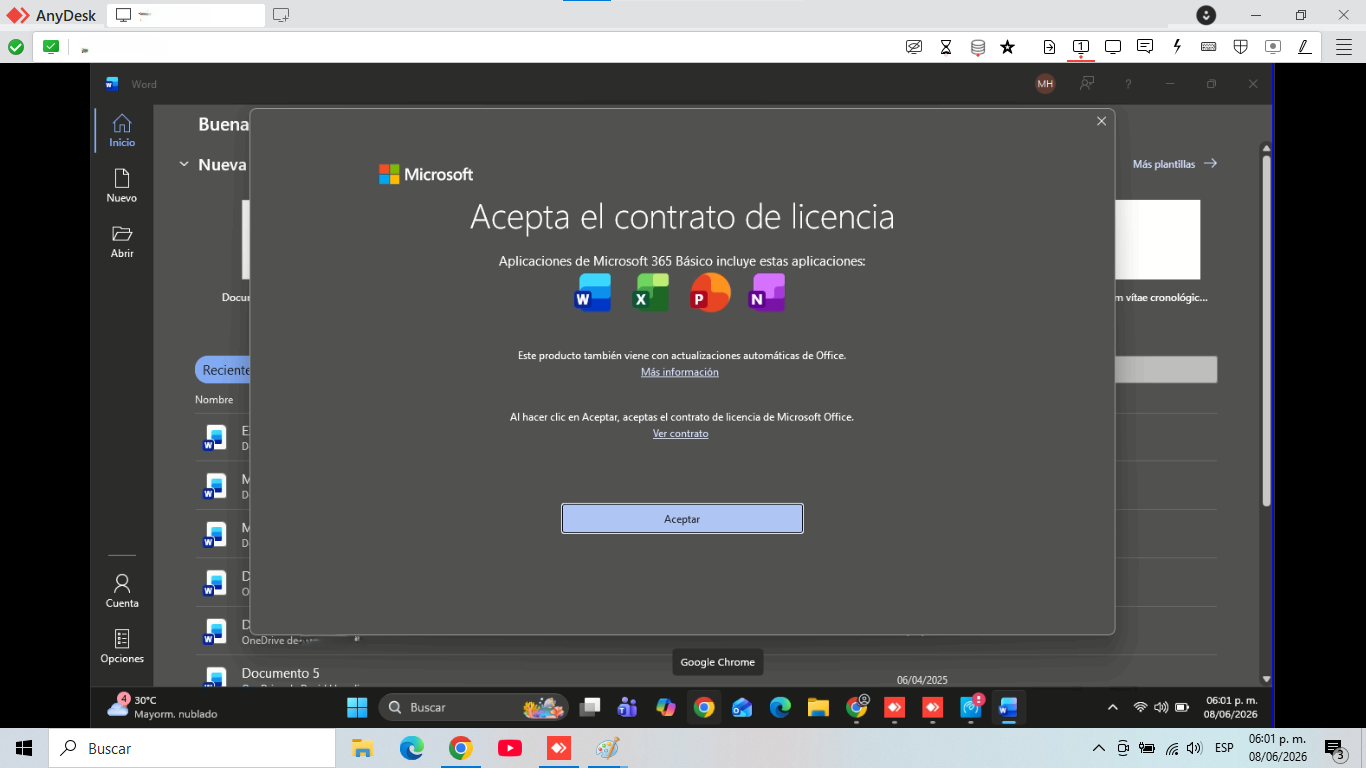Open the AnyDesk chat icon
Viewport: 1366px width, 770px height.
pos(1145,47)
